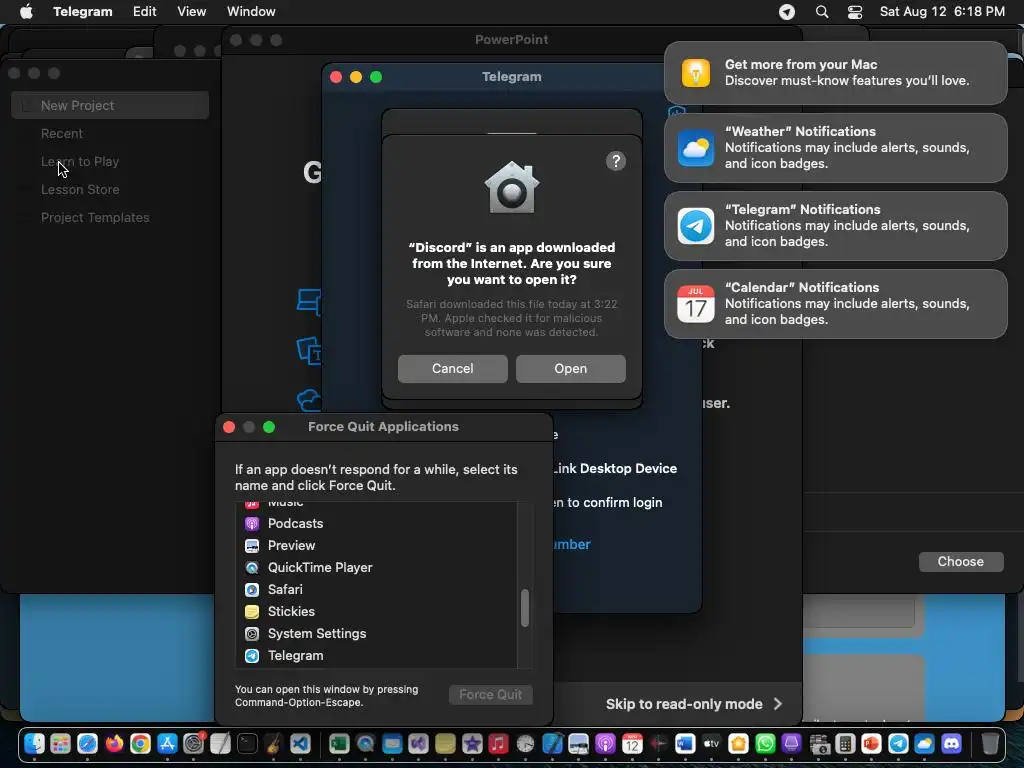Open Podcasts from the Dock

click(605, 743)
